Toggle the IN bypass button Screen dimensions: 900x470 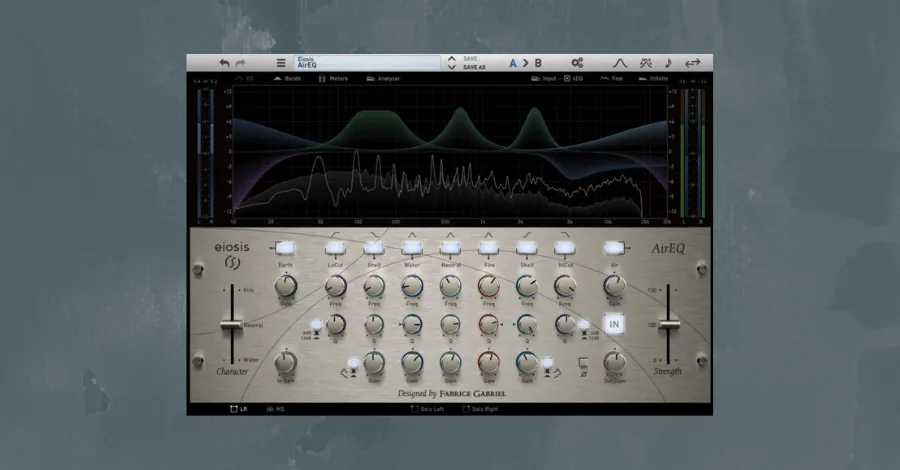tap(614, 324)
